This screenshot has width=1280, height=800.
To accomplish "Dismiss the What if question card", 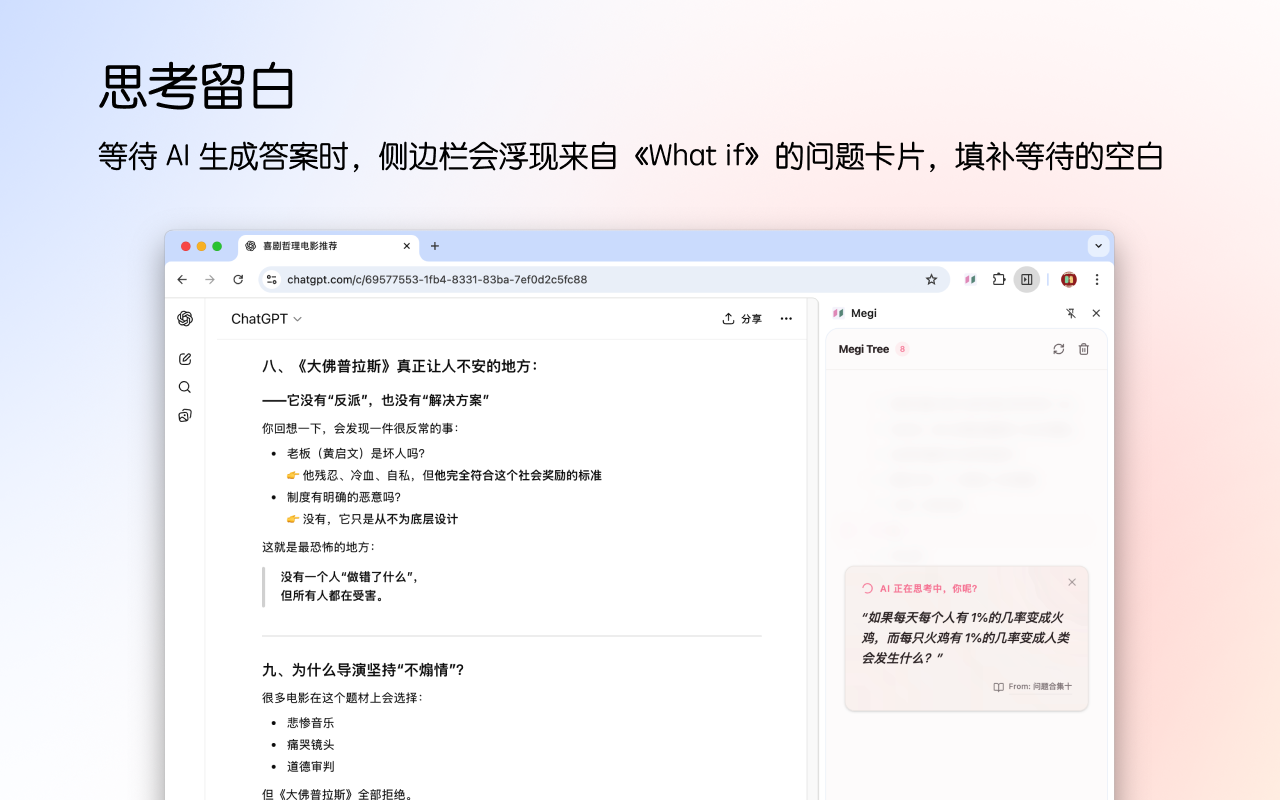I will [x=1072, y=581].
